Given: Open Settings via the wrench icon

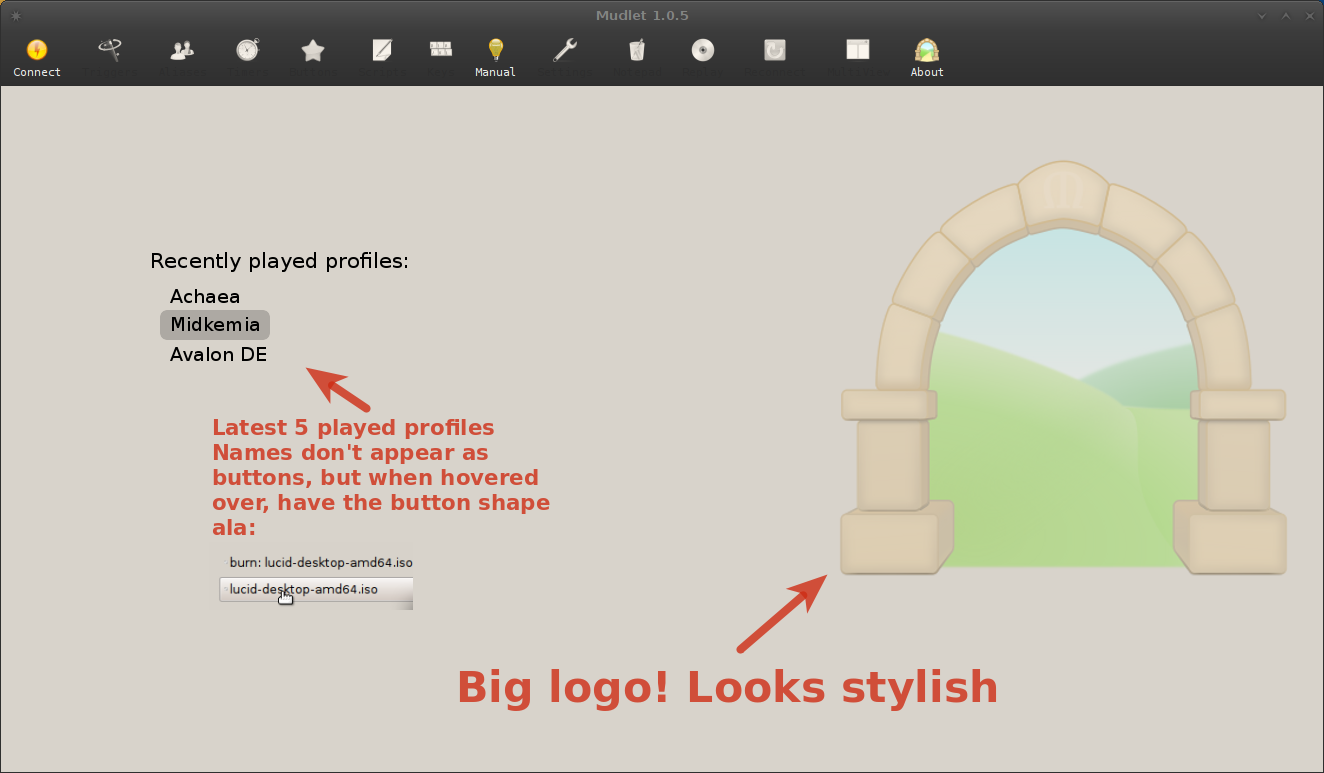Looking at the screenshot, I should click(x=565, y=50).
